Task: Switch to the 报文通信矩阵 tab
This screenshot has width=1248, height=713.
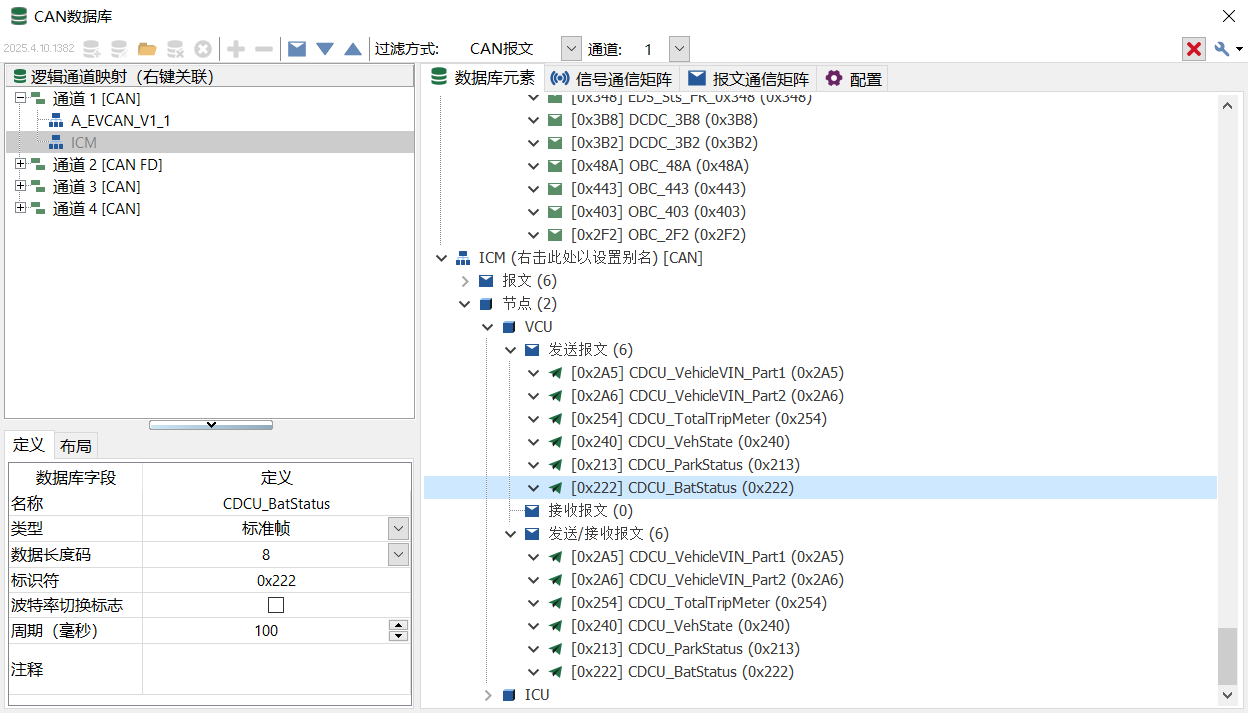Action: pyautogui.click(x=749, y=79)
